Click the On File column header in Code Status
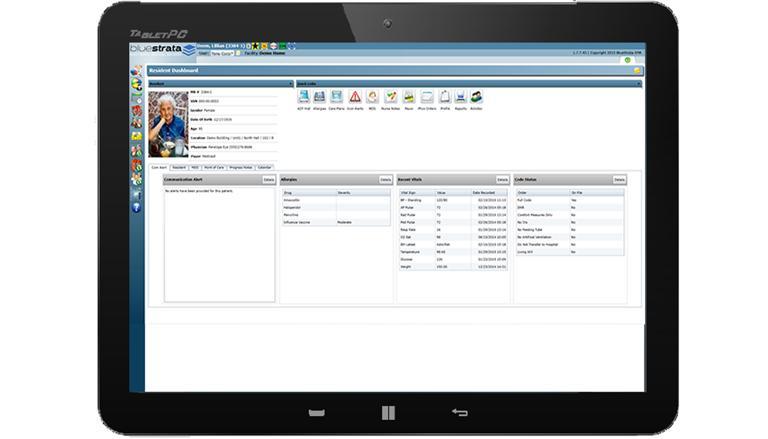This screenshot has width=768, height=439. click(597, 193)
